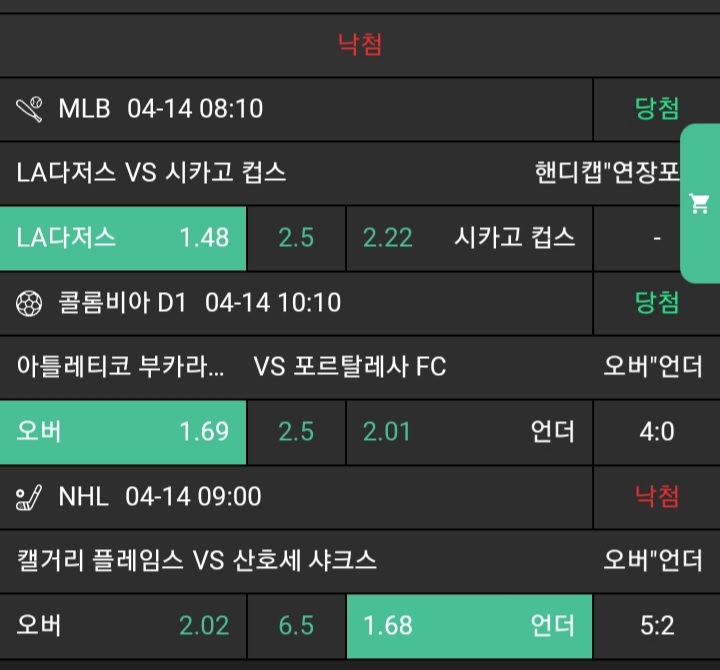Select the highlighted 언더 1.68 NHL option
This screenshot has height=670, width=720.
point(469,626)
